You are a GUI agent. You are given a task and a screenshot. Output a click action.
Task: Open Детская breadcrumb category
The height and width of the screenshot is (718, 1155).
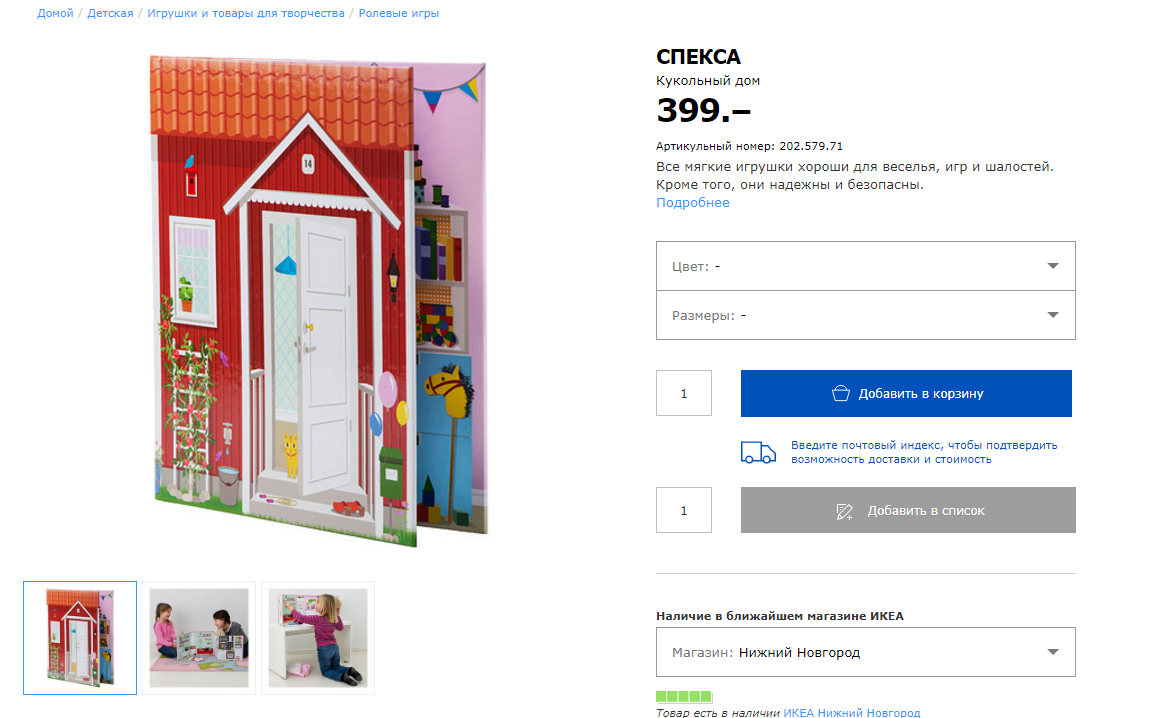pyautogui.click(x=110, y=13)
